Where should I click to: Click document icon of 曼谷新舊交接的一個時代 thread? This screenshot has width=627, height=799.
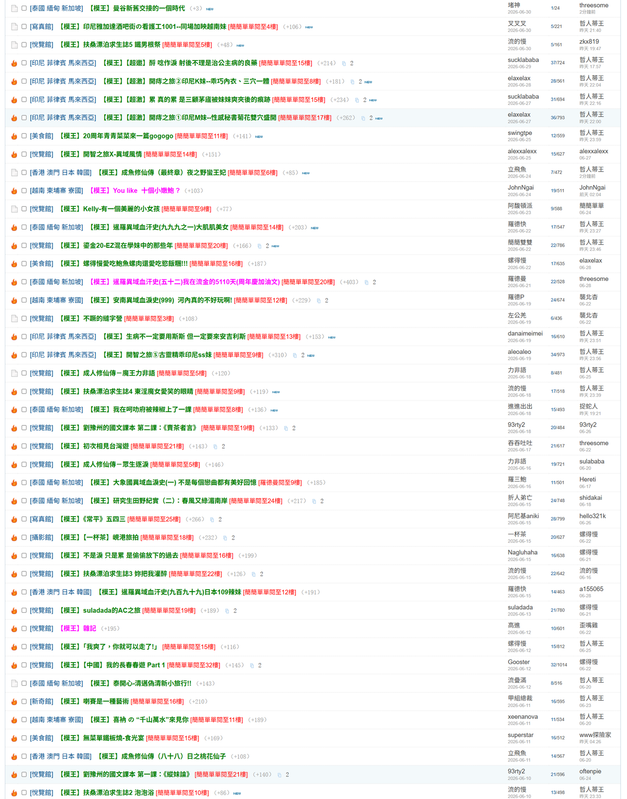[x=14, y=9]
